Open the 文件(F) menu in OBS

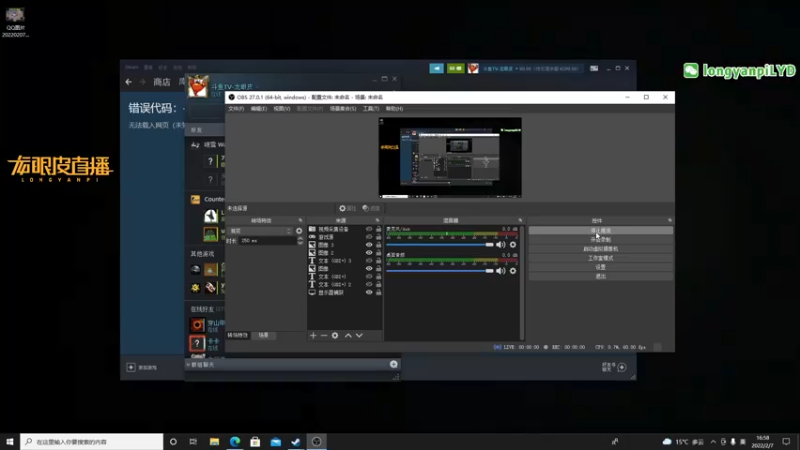point(236,109)
